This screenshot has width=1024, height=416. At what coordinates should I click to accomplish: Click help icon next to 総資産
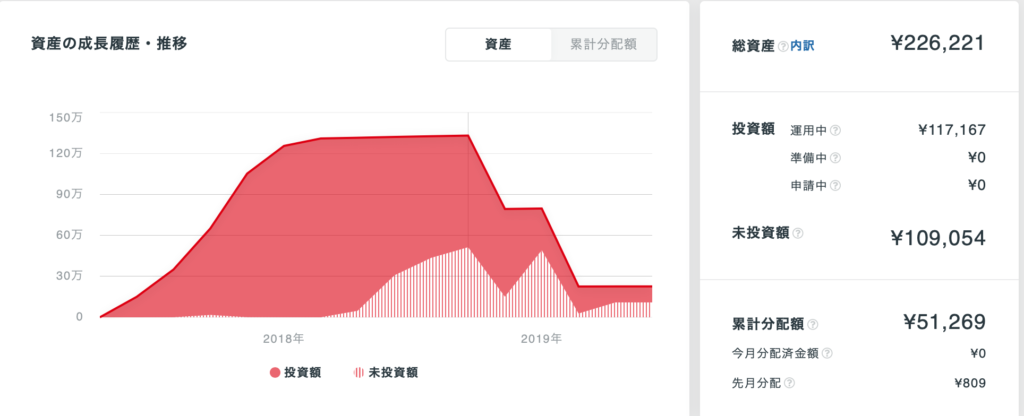click(783, 46)
